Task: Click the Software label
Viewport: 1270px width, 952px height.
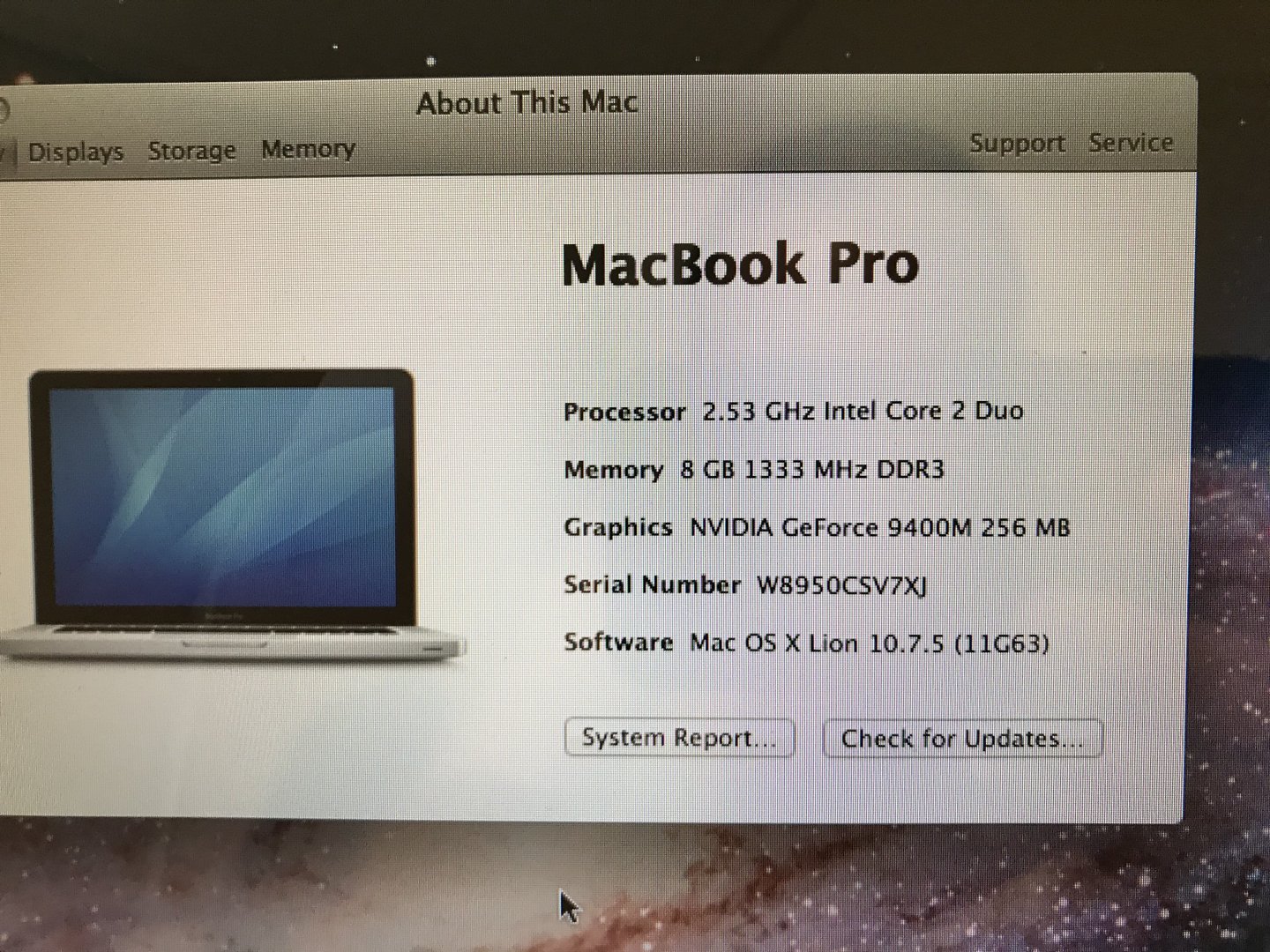Action: point(618,642)
